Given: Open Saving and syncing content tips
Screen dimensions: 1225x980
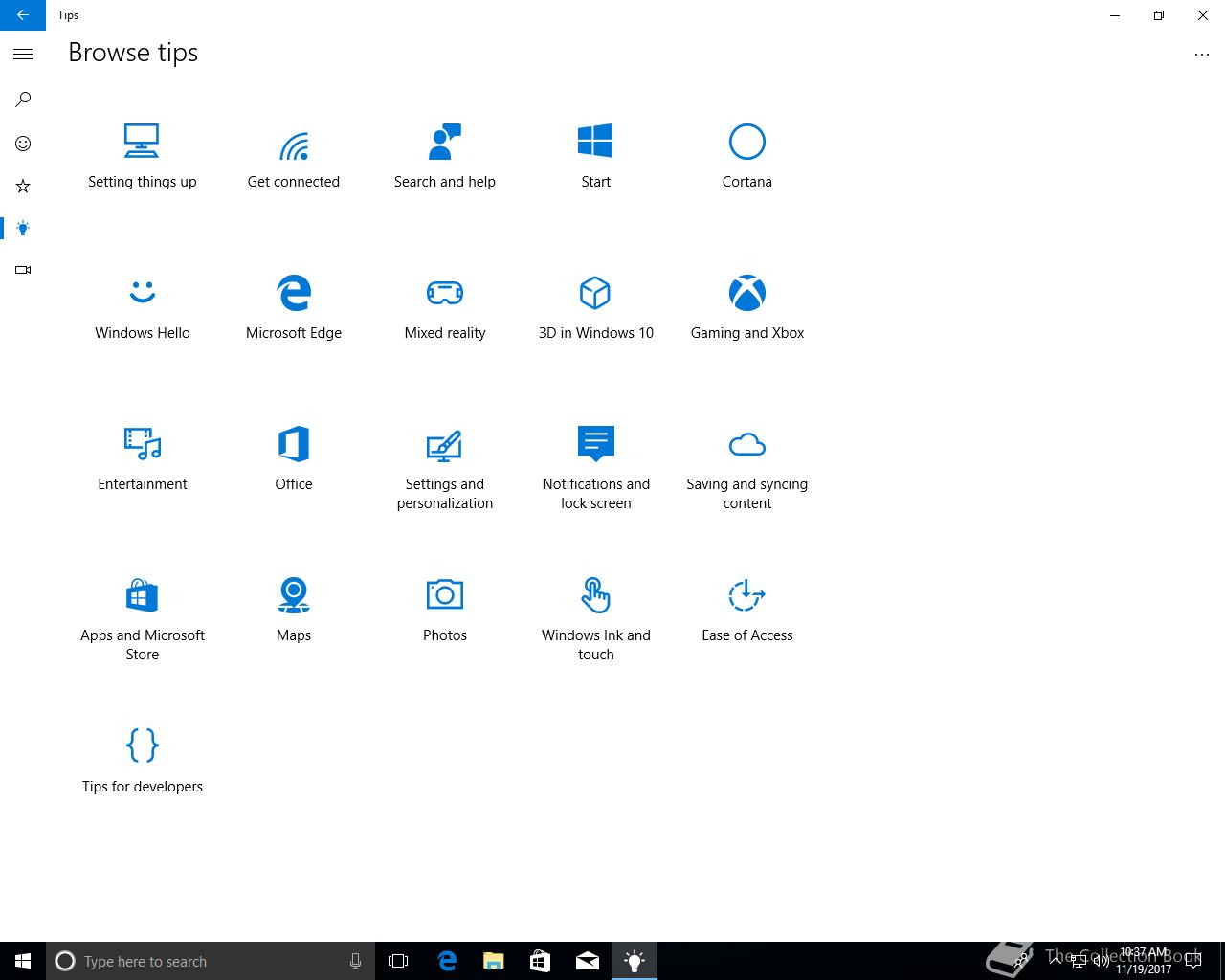Looking at the screenshot, I should click(747, 469).
